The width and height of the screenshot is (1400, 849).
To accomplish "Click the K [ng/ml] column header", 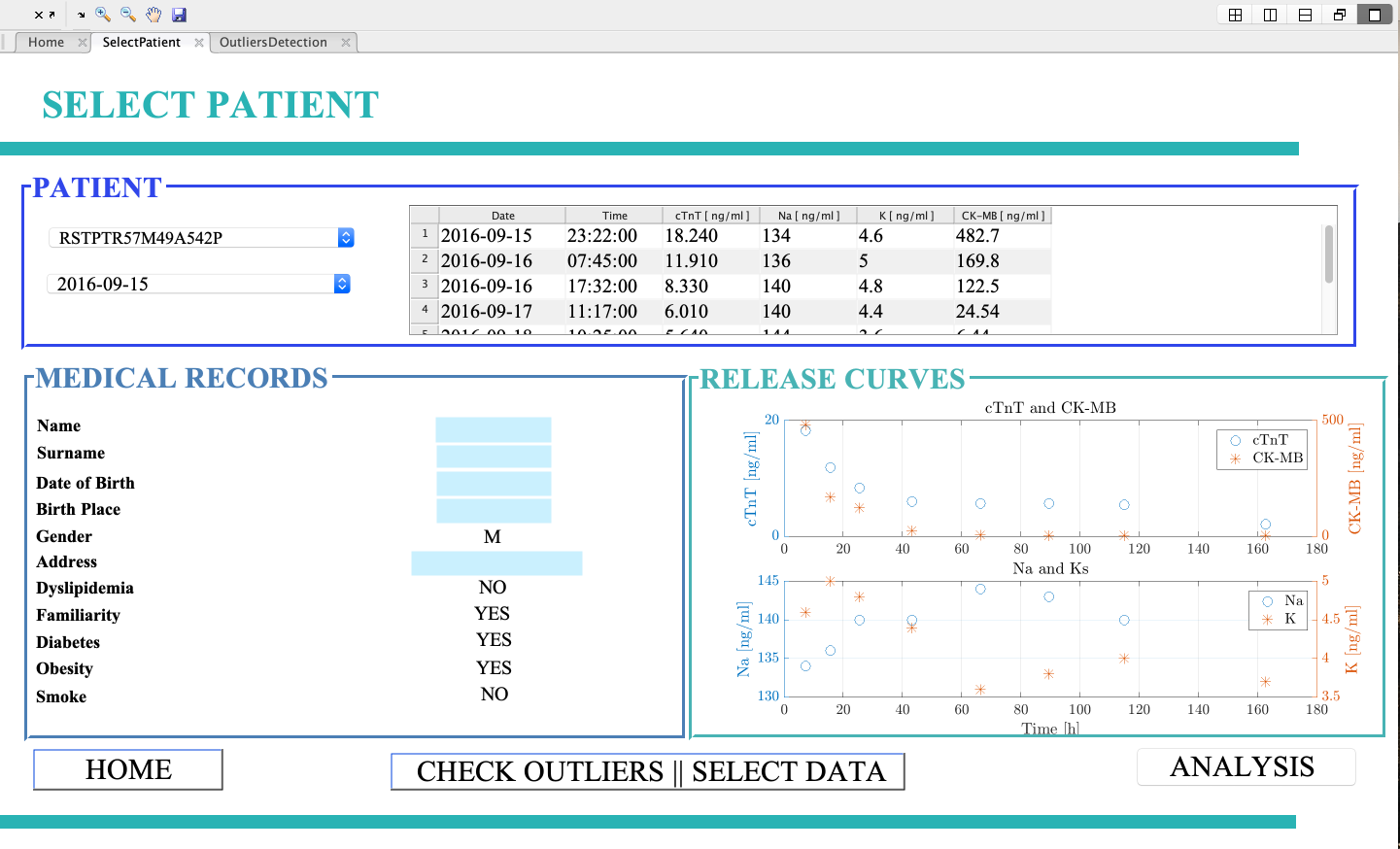I will (x=905, y=216).
